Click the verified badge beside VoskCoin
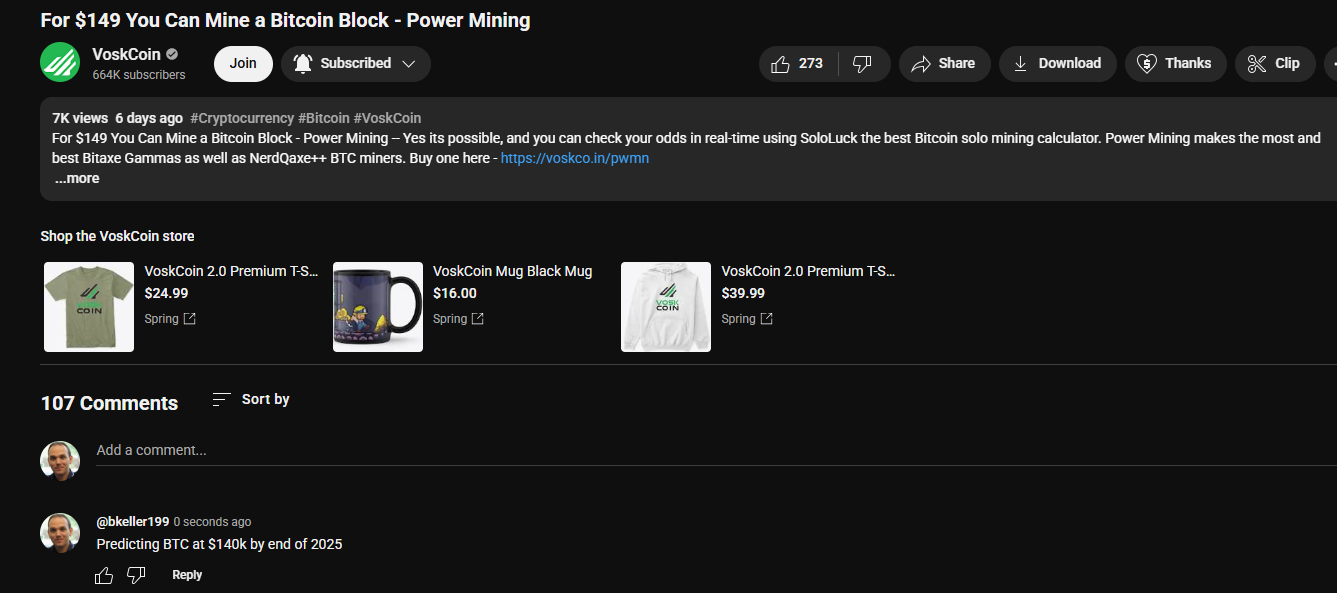This screenshot has width=1337, height=593. click(x=172, y=55)
